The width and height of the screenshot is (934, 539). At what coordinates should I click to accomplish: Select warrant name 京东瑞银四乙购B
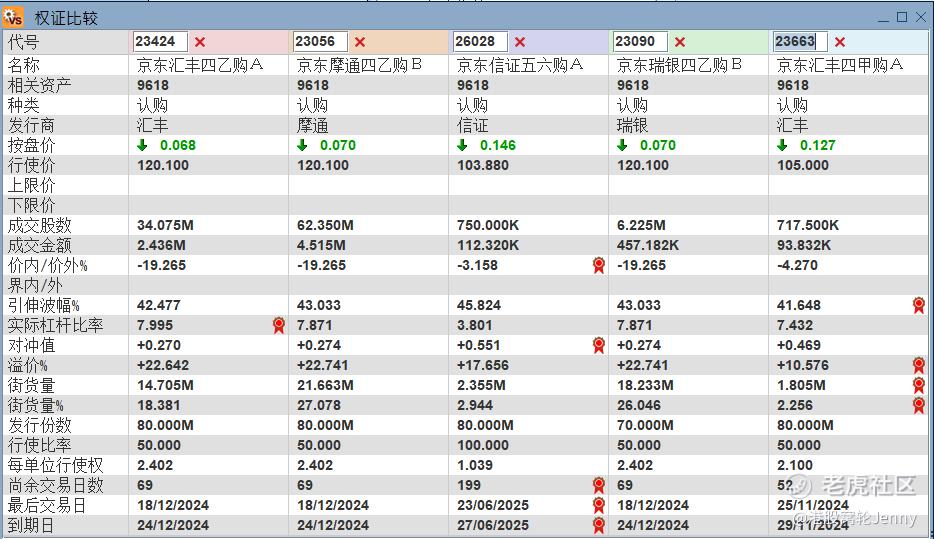pos(679,64)
